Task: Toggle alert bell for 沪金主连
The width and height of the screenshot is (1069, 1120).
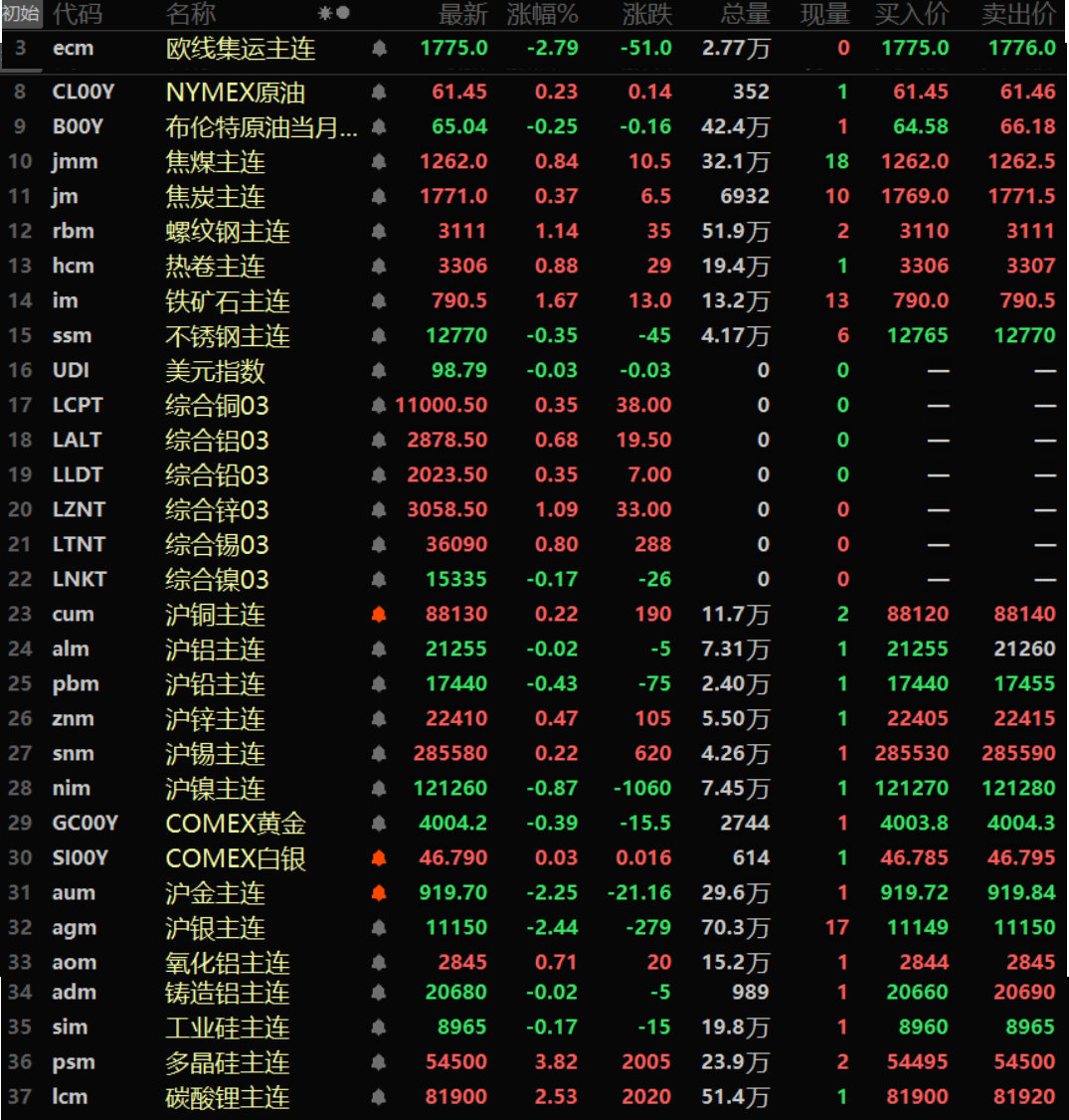Action: [379, 893]
